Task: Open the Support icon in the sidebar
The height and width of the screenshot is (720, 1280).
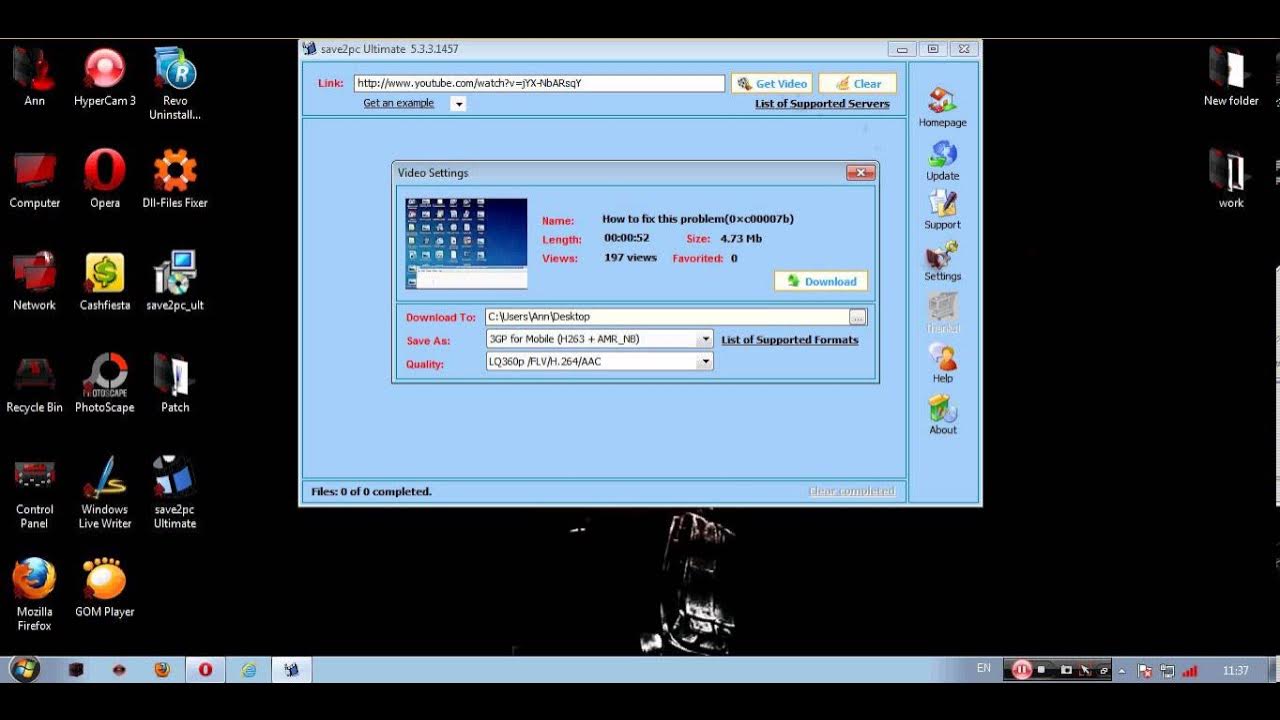Action: [942, 211]
